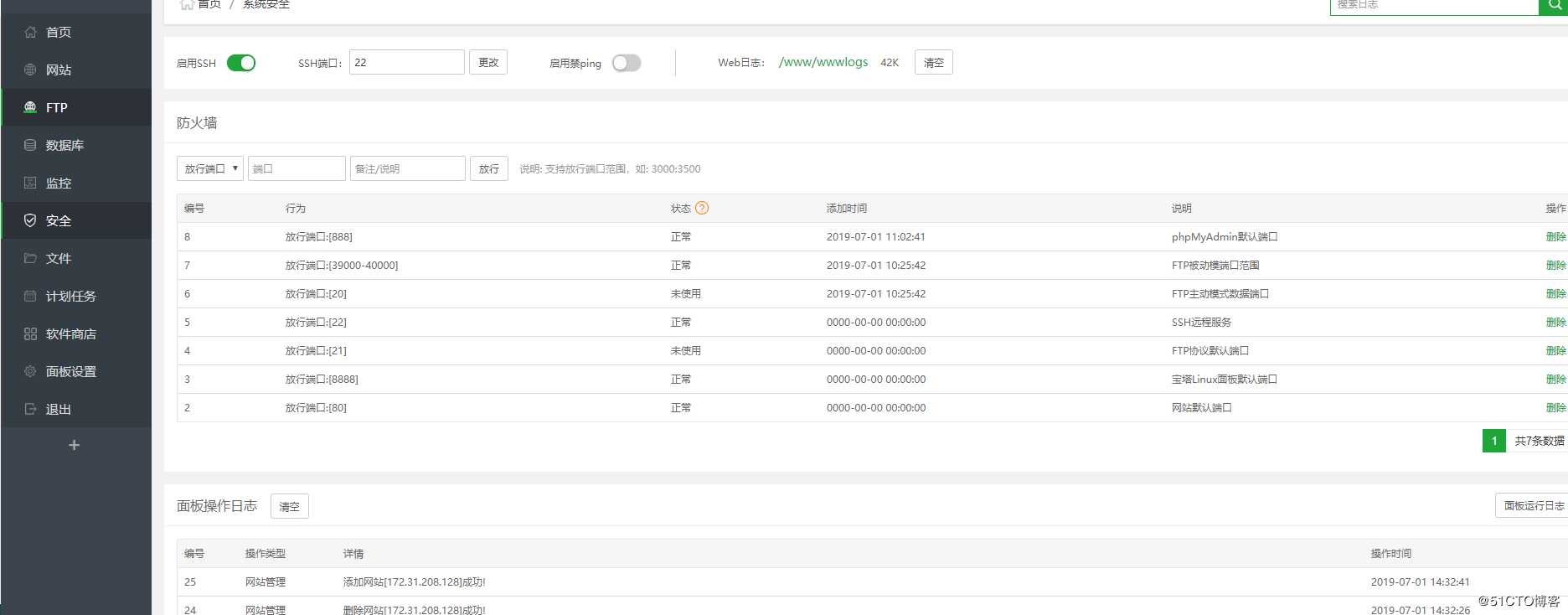Screen dimensions: 1568x615
Task: Click 添加网站[172.31.208.128]成功! log entry
Action: tap(415, 581)
